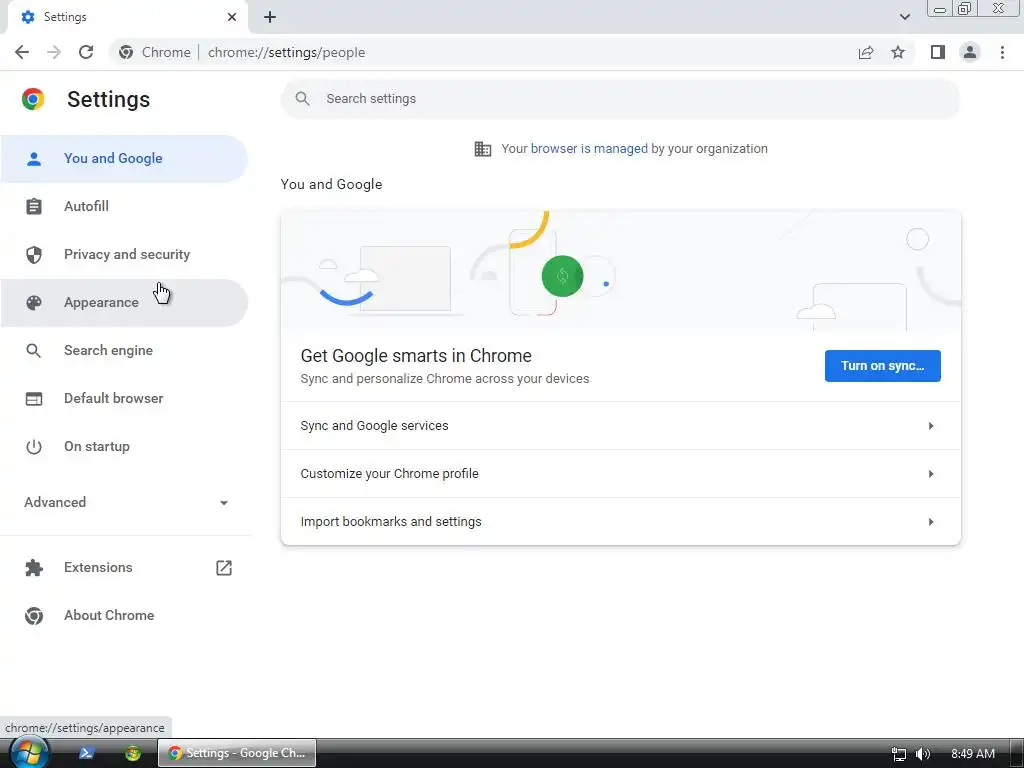Image resolution: width=1024 pixels, height=768 pixels.
Task: View site information Chrome icon in address bar
Action: [x=126, y=52]
